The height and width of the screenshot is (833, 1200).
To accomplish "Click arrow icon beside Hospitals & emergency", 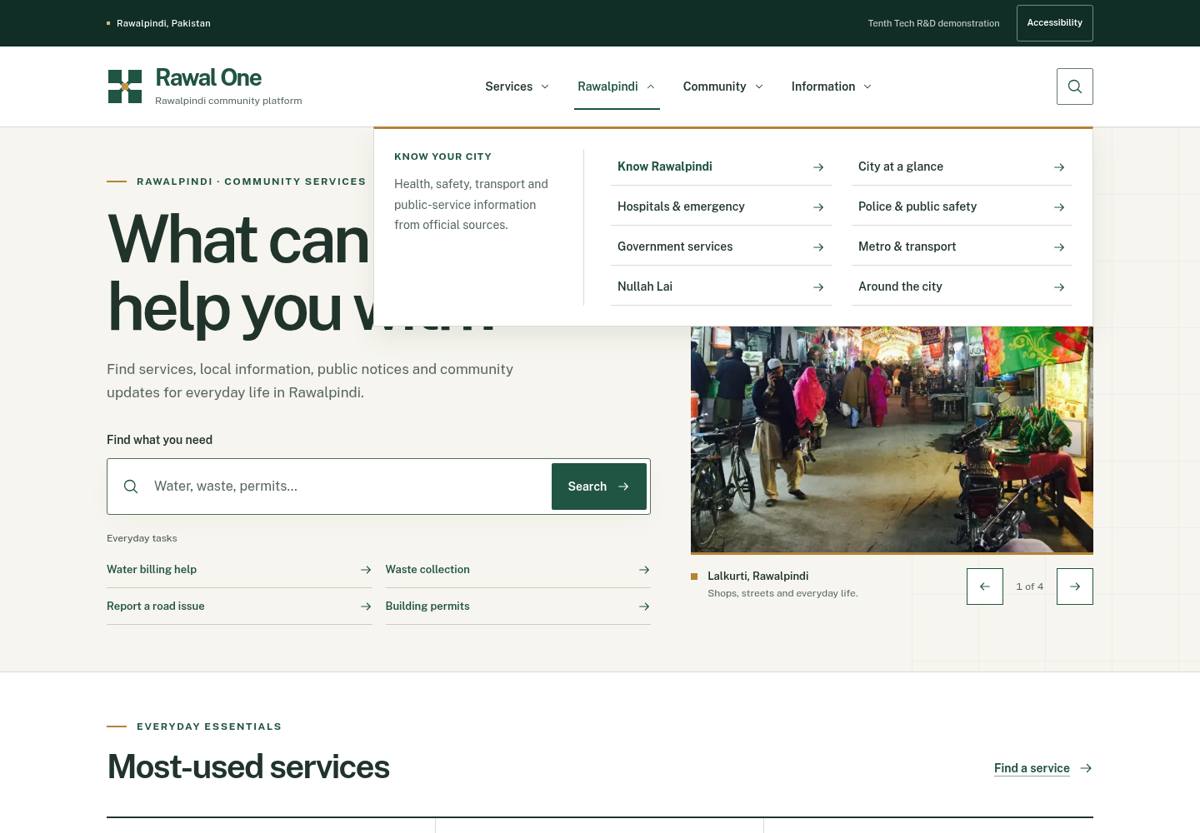I will click(x=818, y=207).
